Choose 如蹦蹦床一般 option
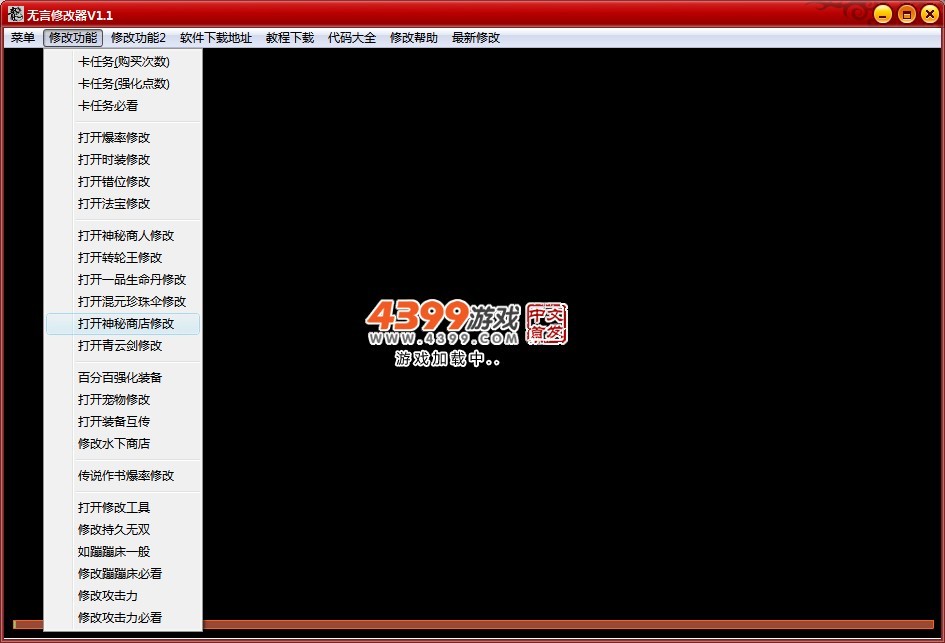The image size is (945, 643). coord(123,551)
